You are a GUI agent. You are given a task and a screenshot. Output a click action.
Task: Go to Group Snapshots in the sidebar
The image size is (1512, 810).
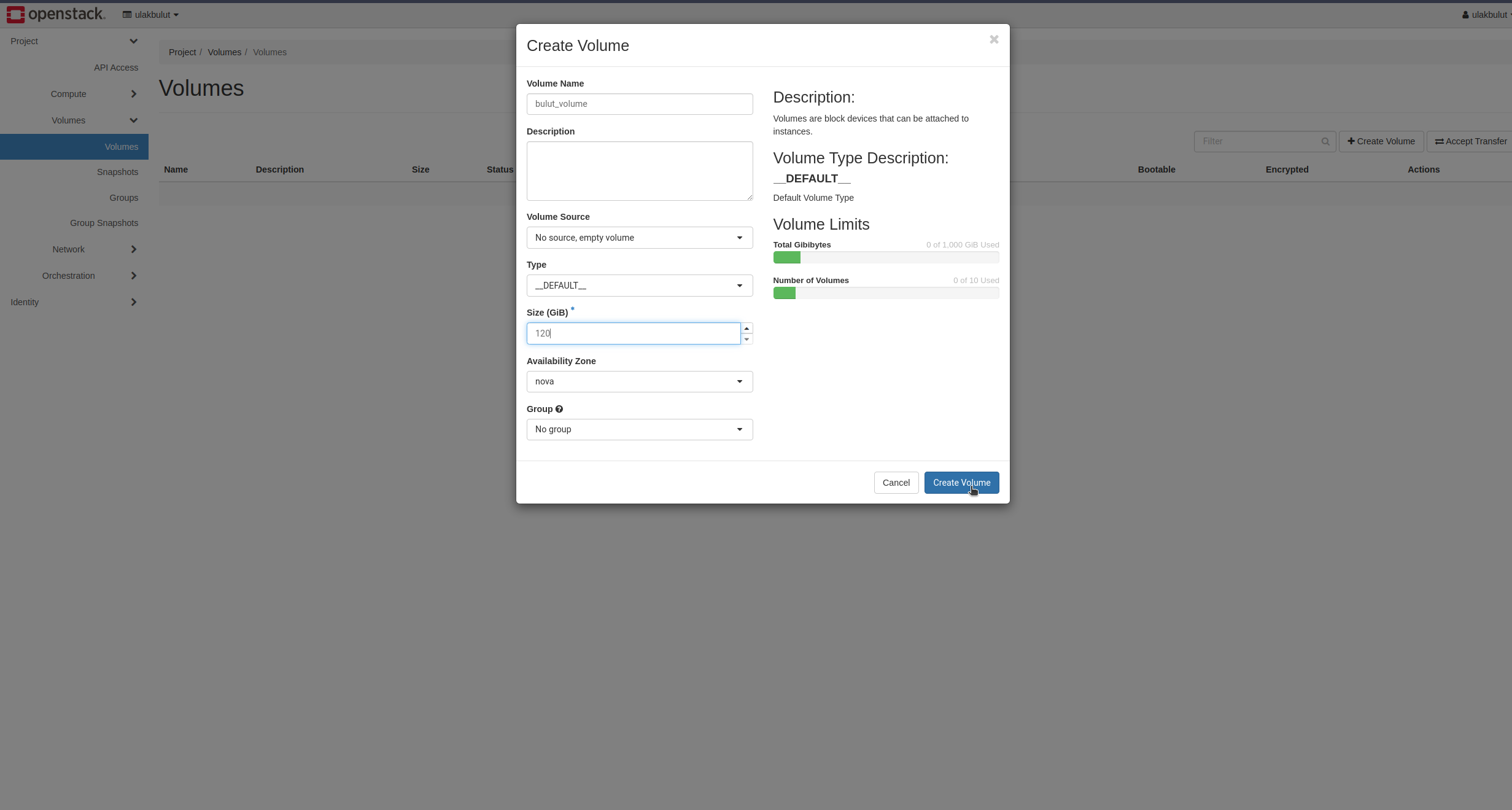tap(104, 223)
